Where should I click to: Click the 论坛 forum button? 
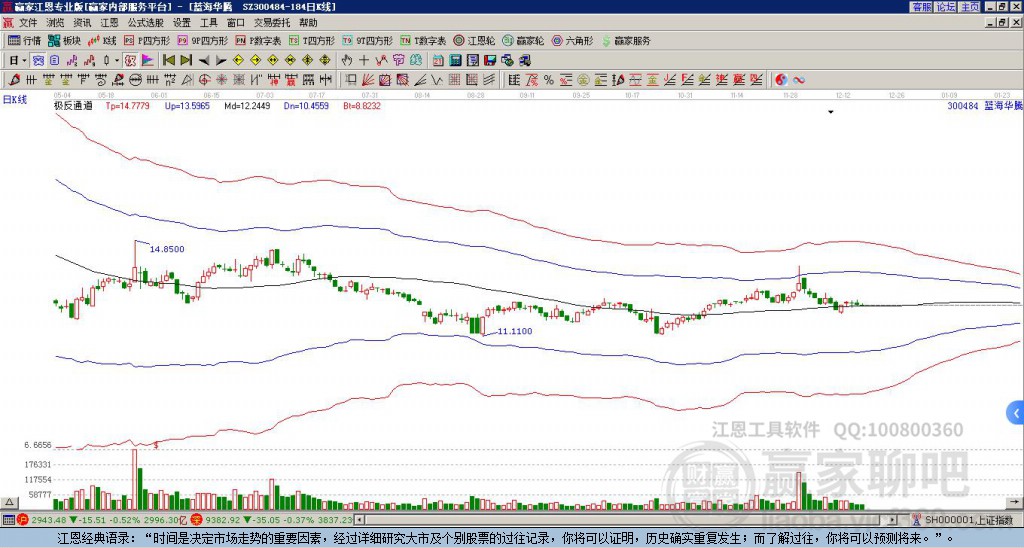pos(946,7)
